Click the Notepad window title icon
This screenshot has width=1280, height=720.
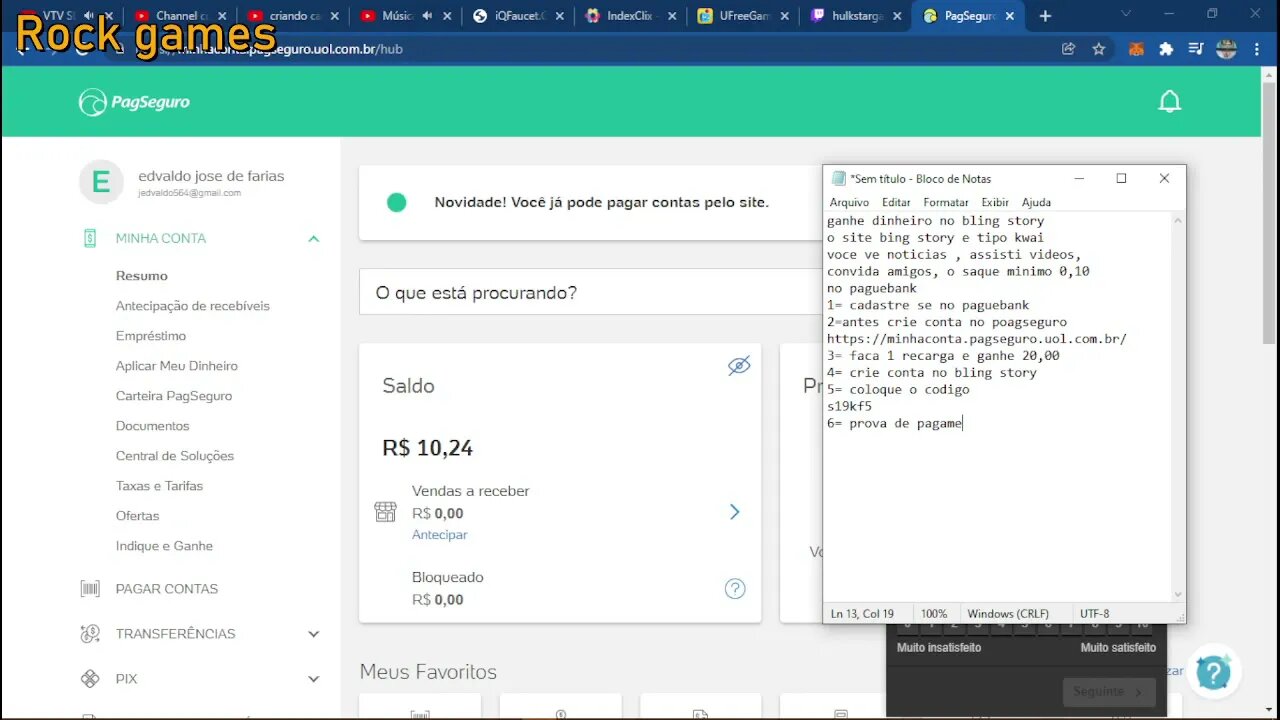click(x=838, y=178)
